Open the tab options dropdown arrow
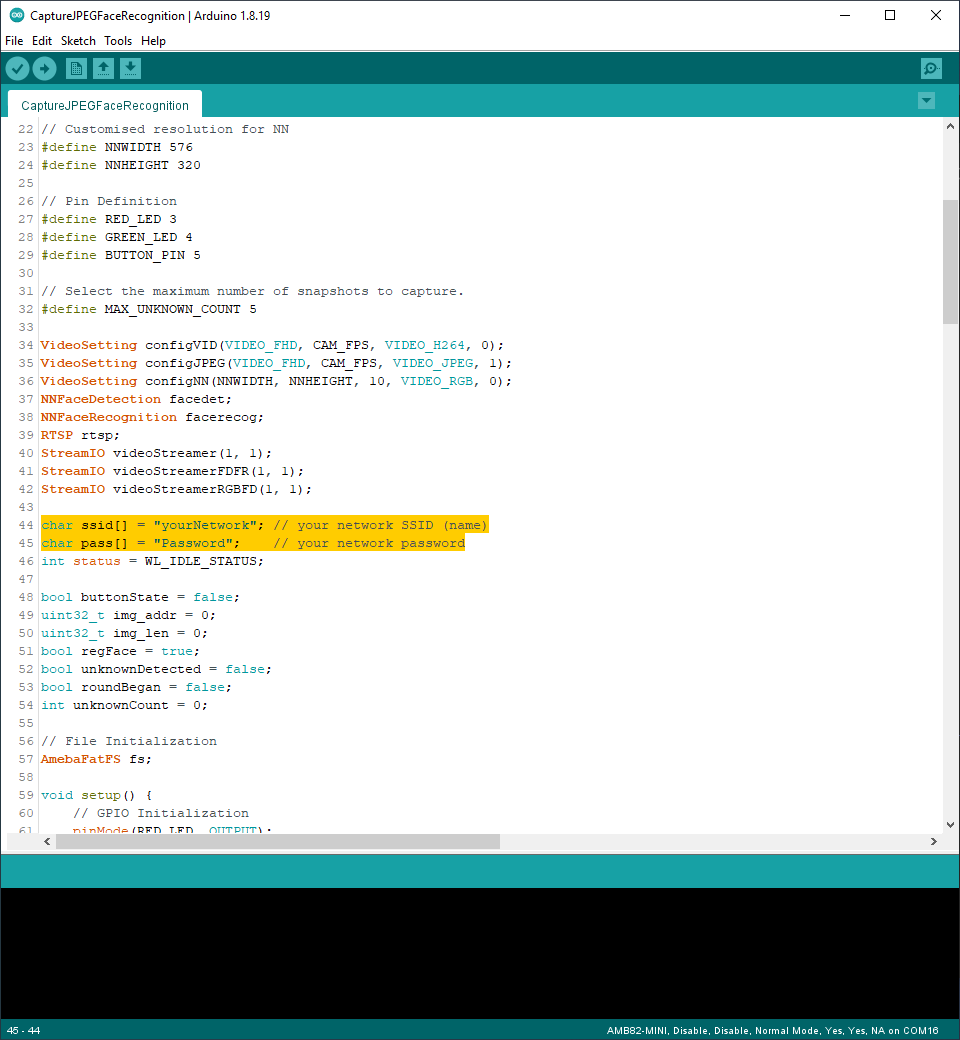Image resolution: width=960 pixels, height=1040 pixels. [x=926, y=100]
